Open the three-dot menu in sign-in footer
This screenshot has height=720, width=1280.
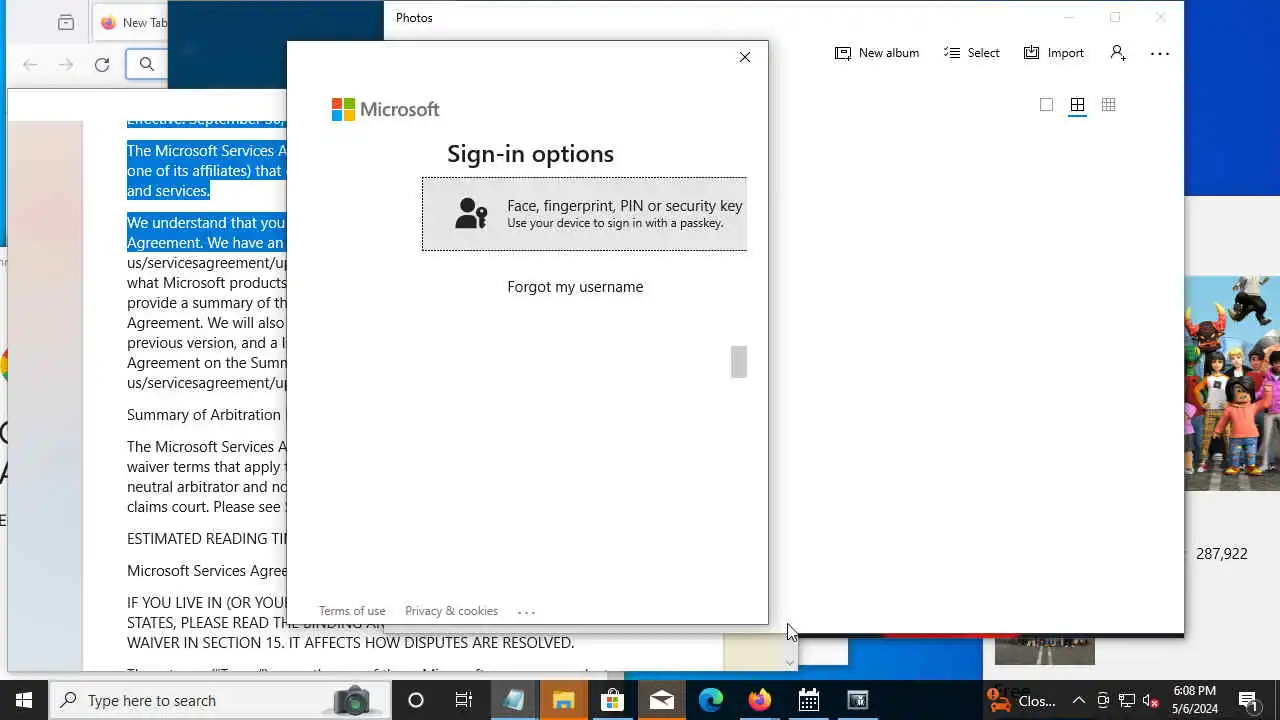click(527, 612)
